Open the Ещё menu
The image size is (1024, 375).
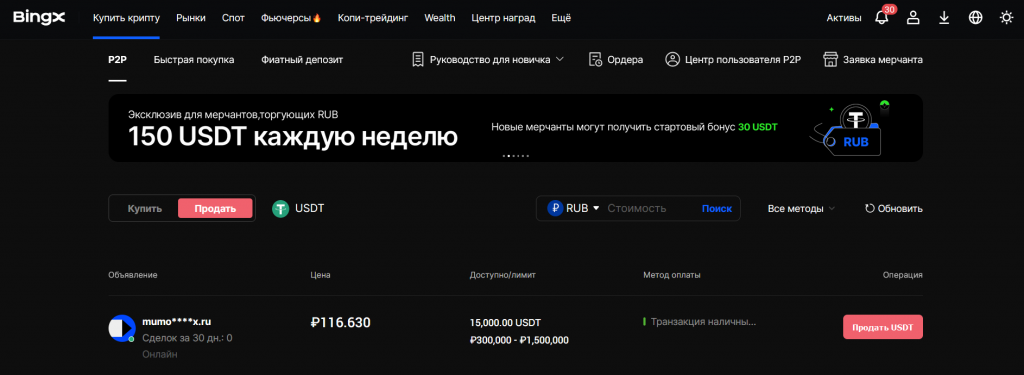point(560,18)
